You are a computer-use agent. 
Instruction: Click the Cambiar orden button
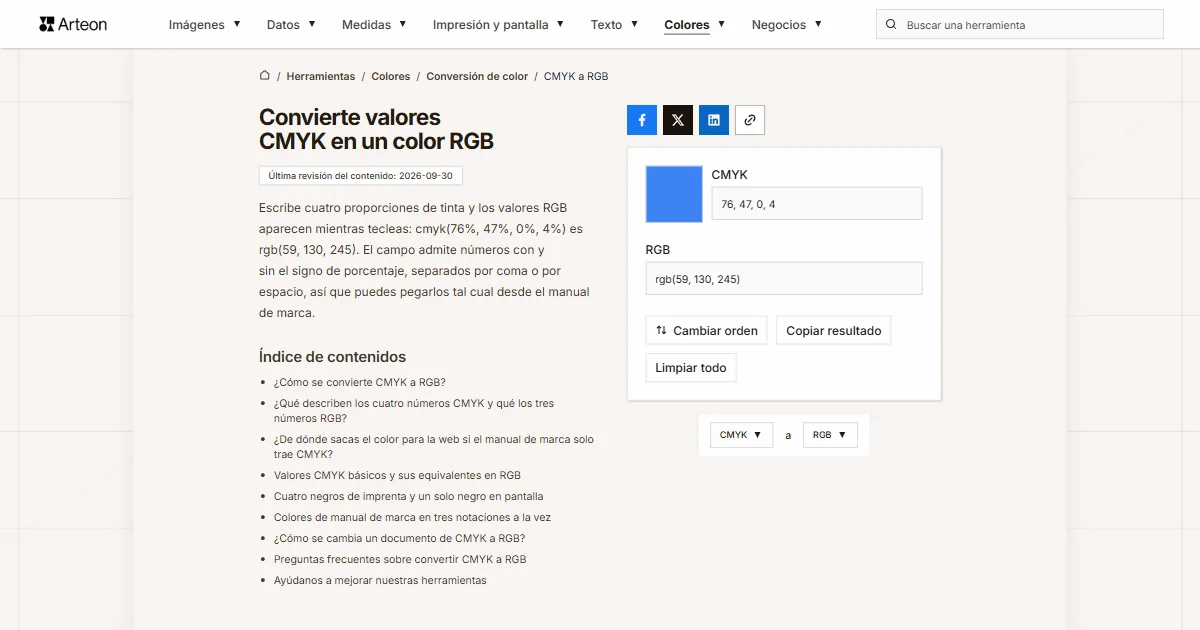tap(706, 330)
